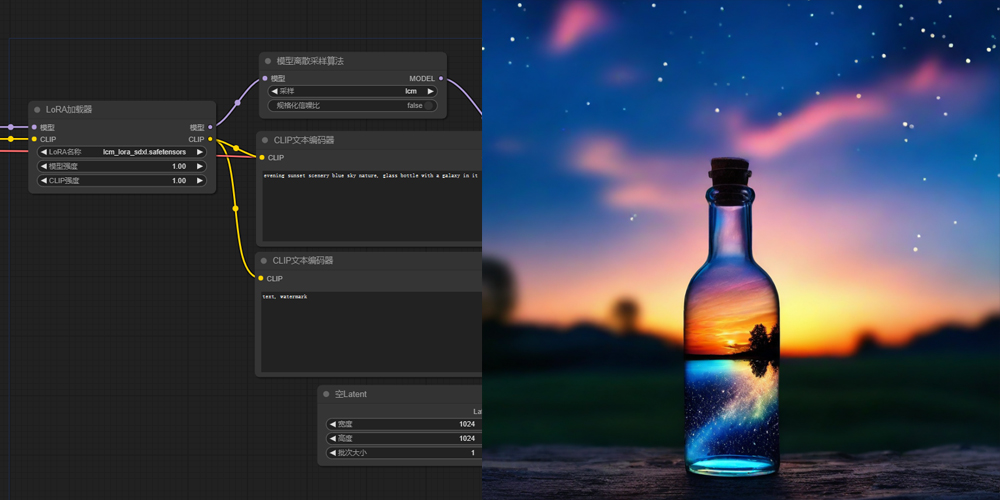Select the positive prompt CLIP文本编码器 node title
Viewport: 1000px width, 500px height.
[304, 140]
